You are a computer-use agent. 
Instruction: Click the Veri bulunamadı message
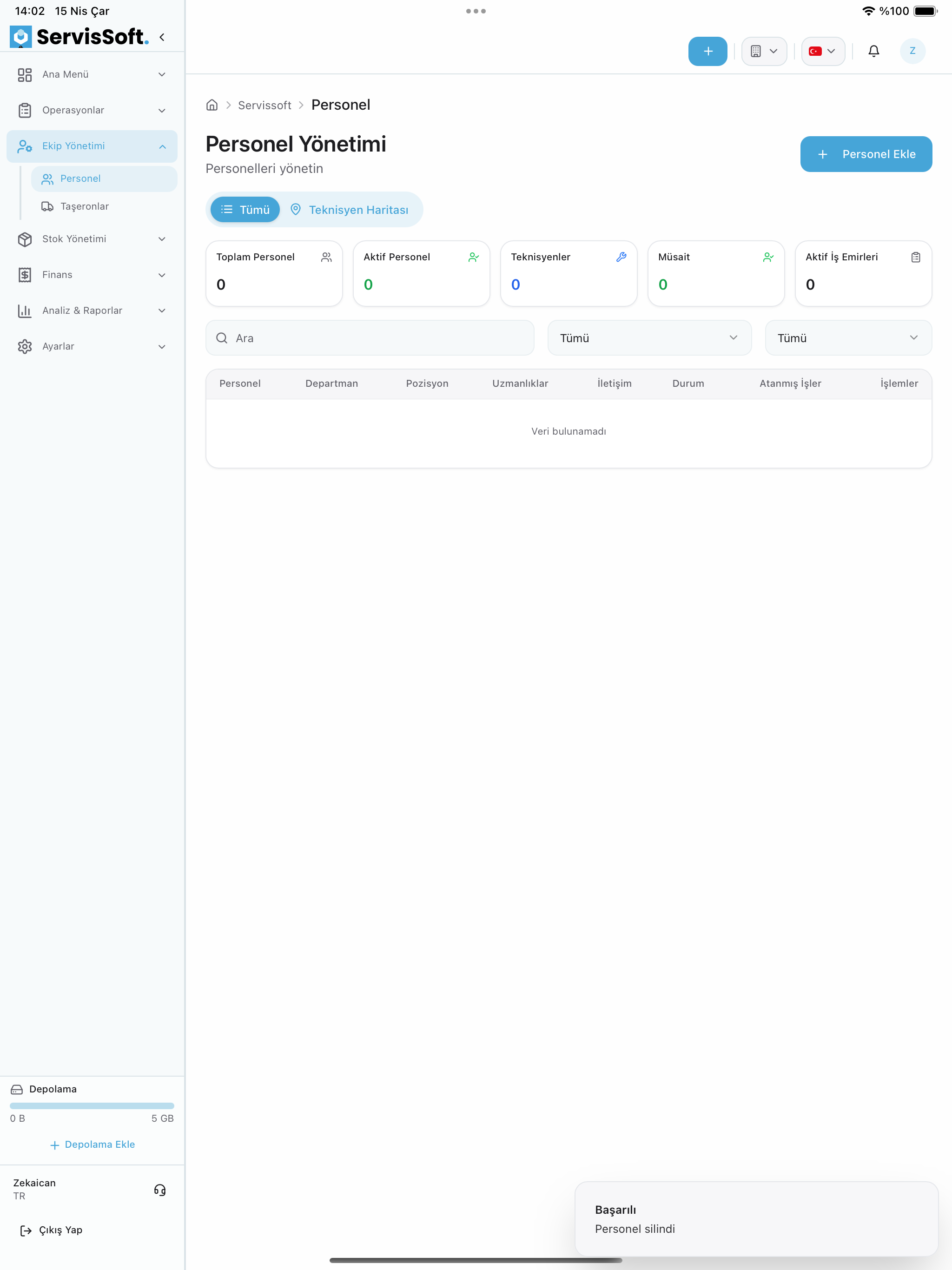click(x=569, y=431)
